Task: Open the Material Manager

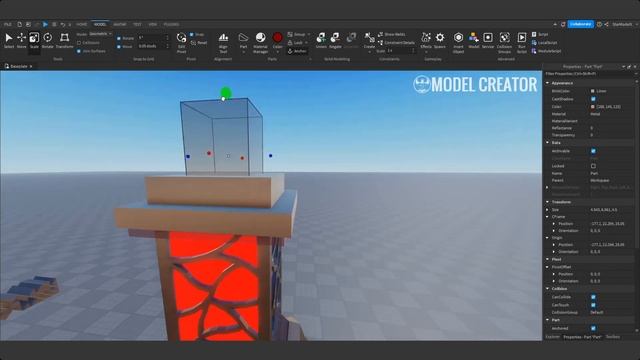Action: (x=260, y=42)
